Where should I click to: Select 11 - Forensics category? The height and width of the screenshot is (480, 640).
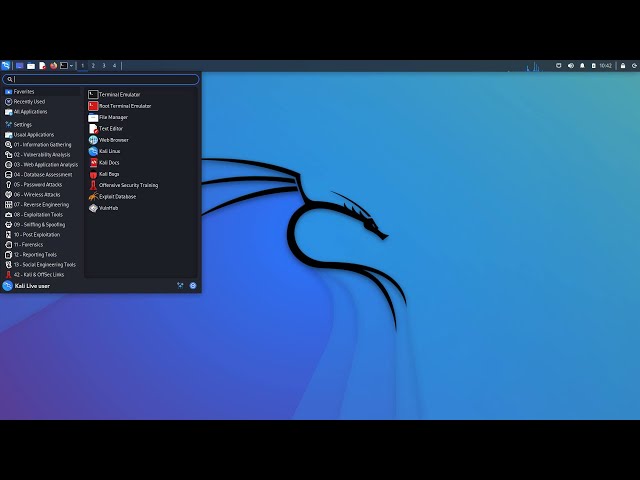tap(42, 244)
